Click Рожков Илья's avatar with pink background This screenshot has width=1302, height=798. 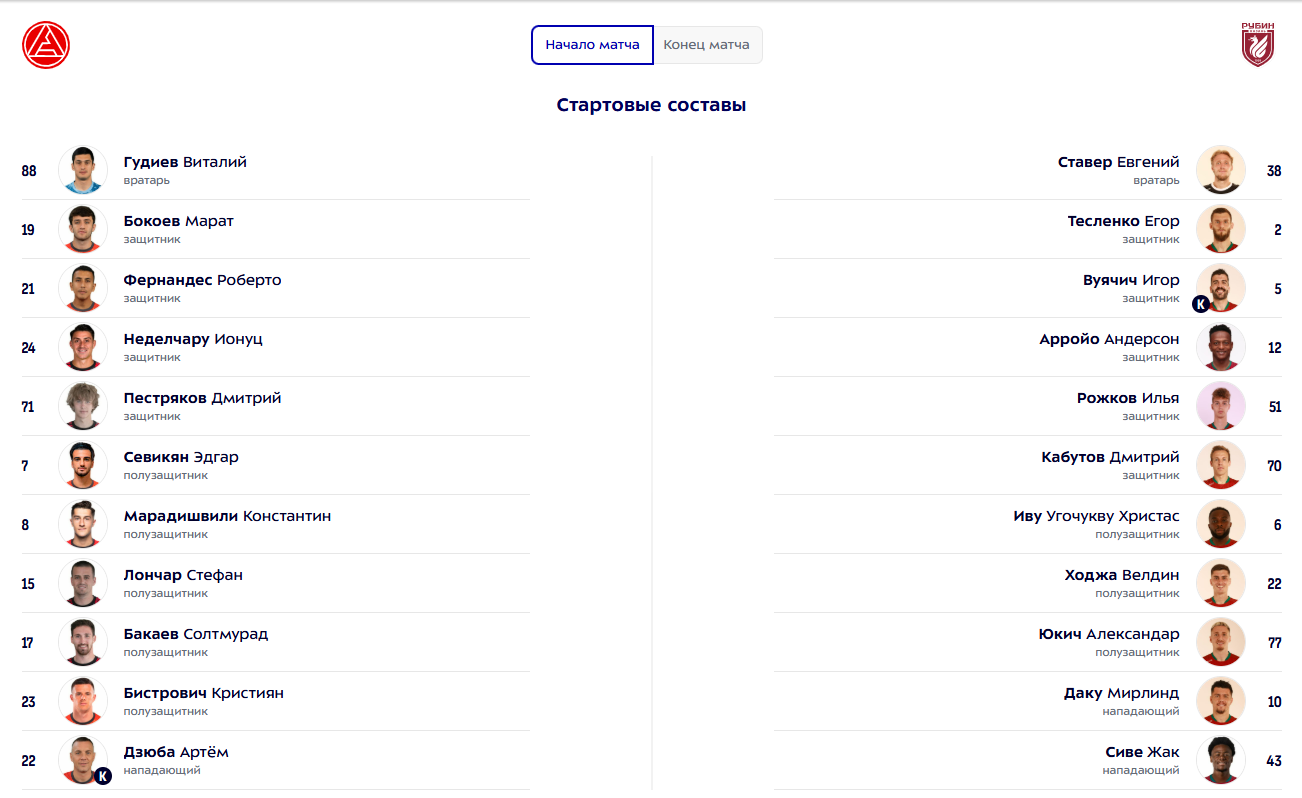point(1221,406)
